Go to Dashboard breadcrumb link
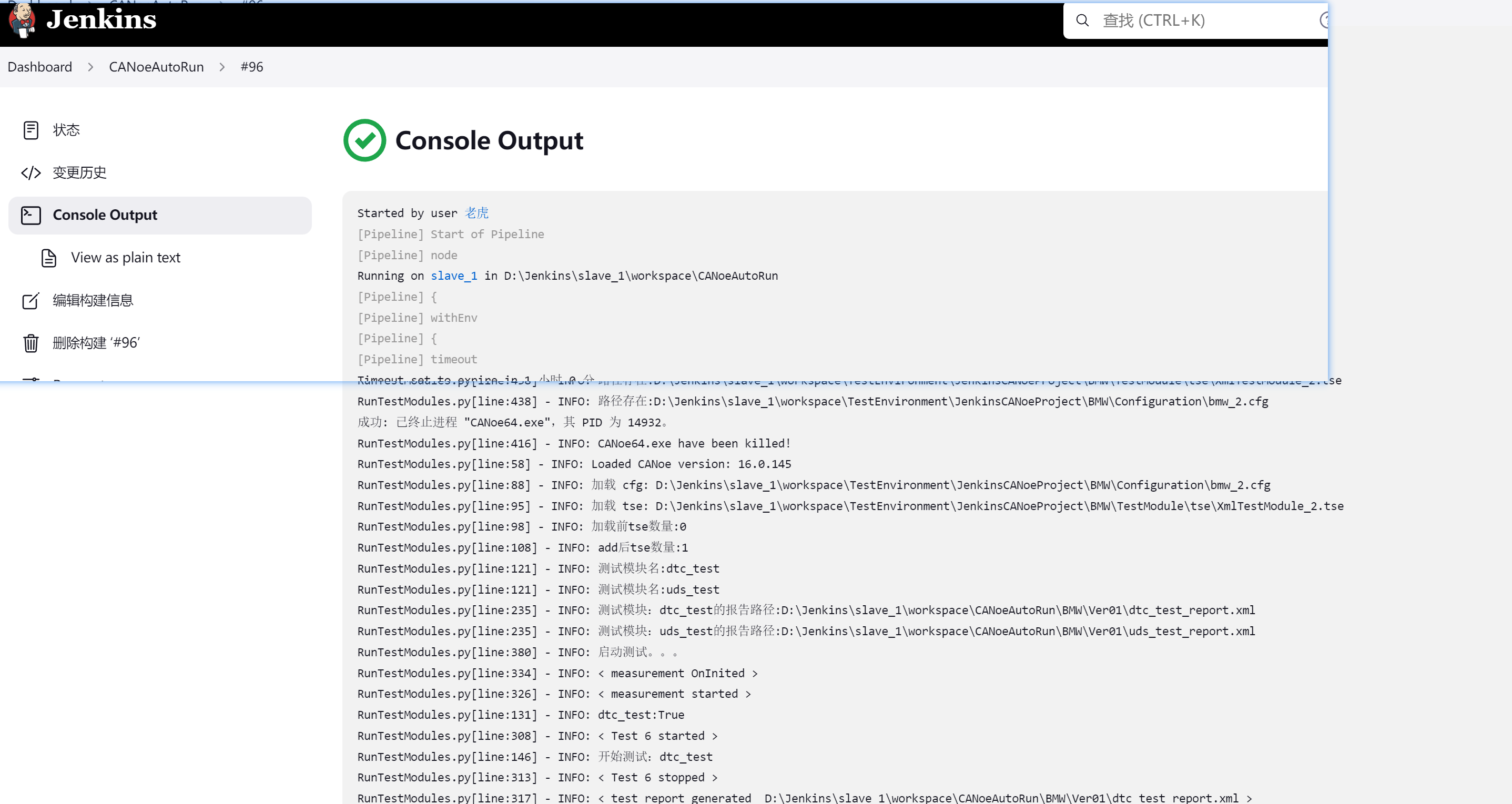The image size is (1512, 804). (x=40, y=67)
